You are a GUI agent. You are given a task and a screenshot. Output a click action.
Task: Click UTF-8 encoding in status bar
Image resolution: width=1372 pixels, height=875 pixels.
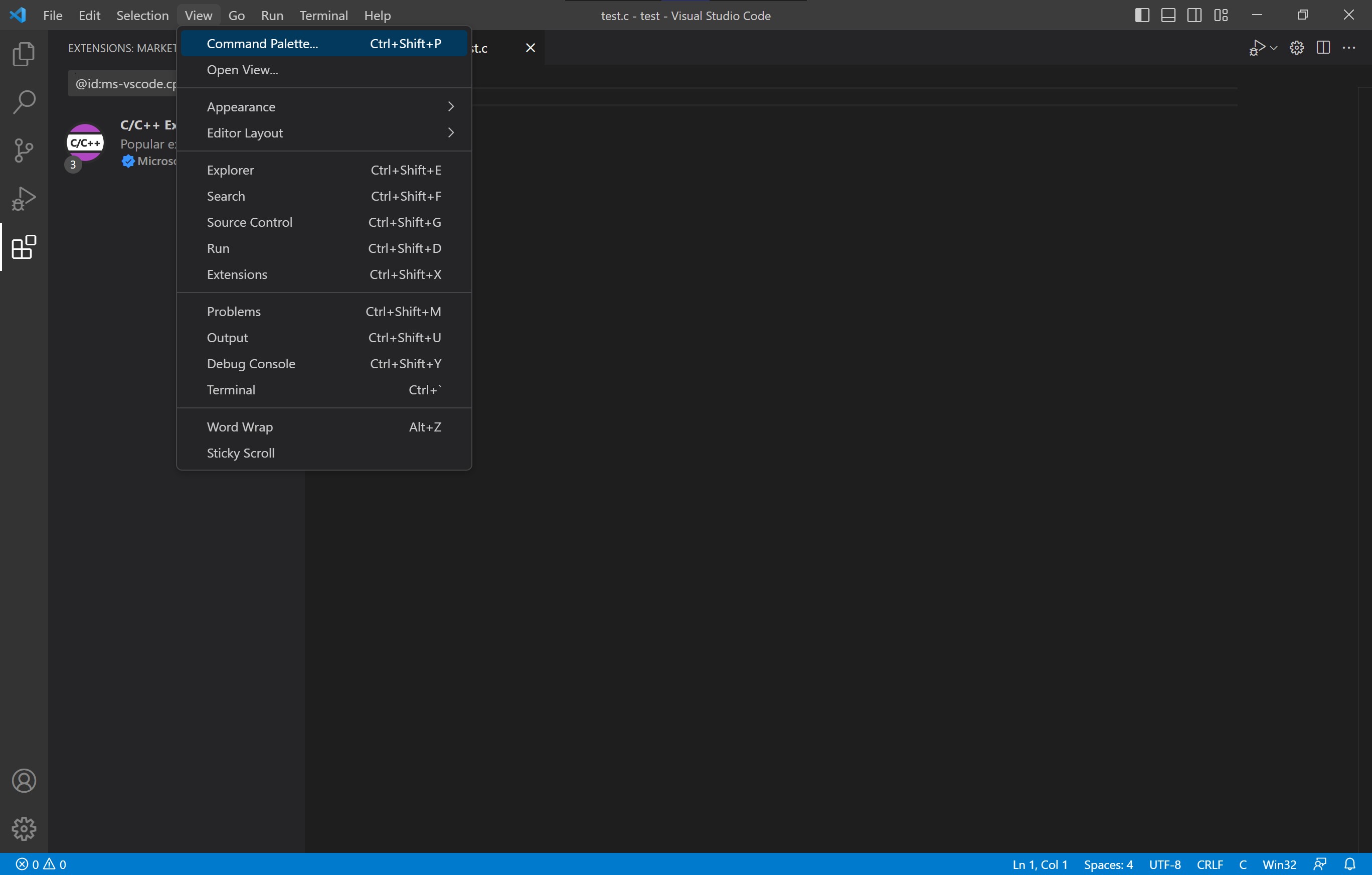(x=1164, y=864)
